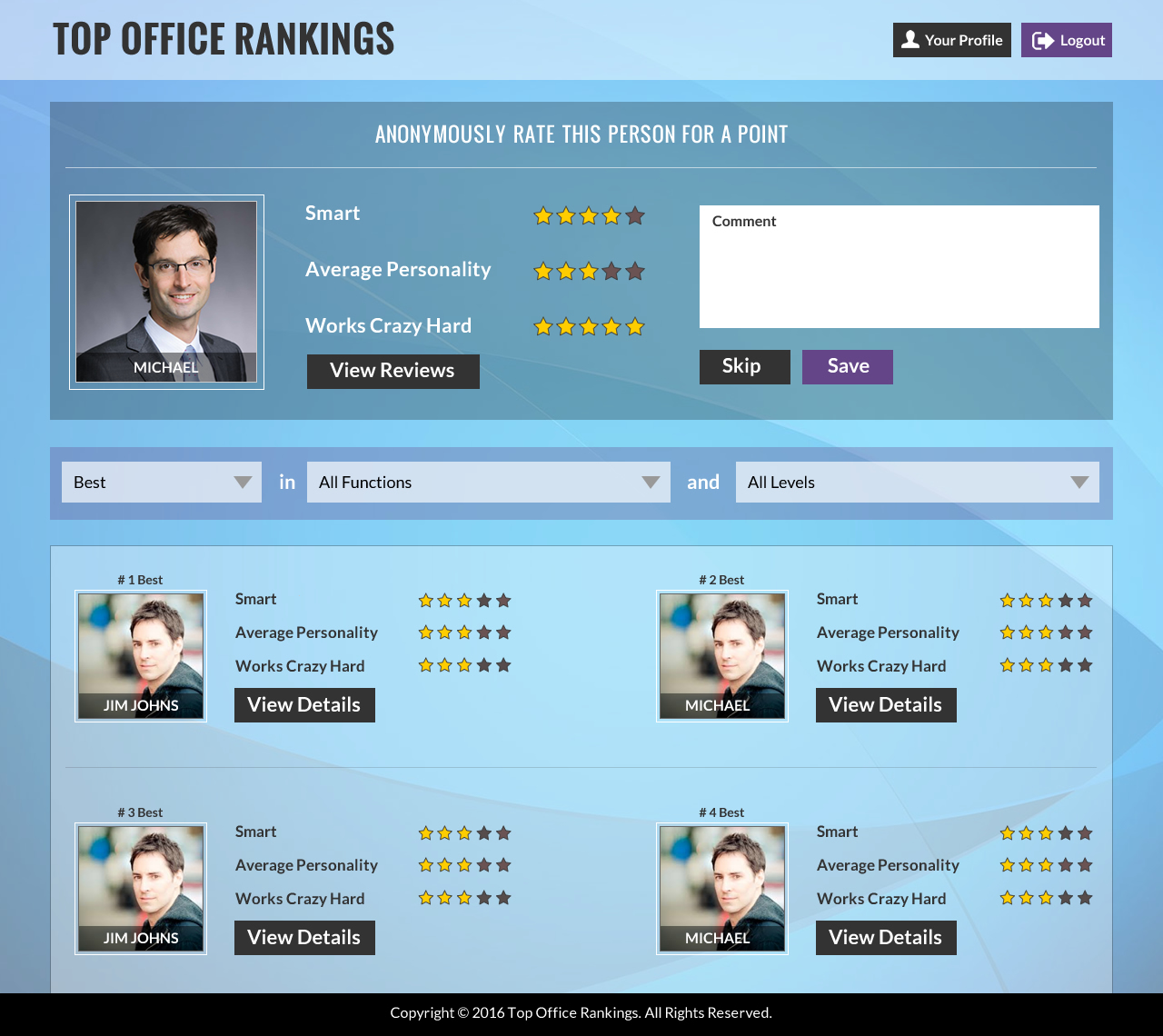Set Smart rating to one star for Michael
Image resolution: width=1163 pixels, height=1036 pixels.
pyautogui.click(x=543, y=215)
